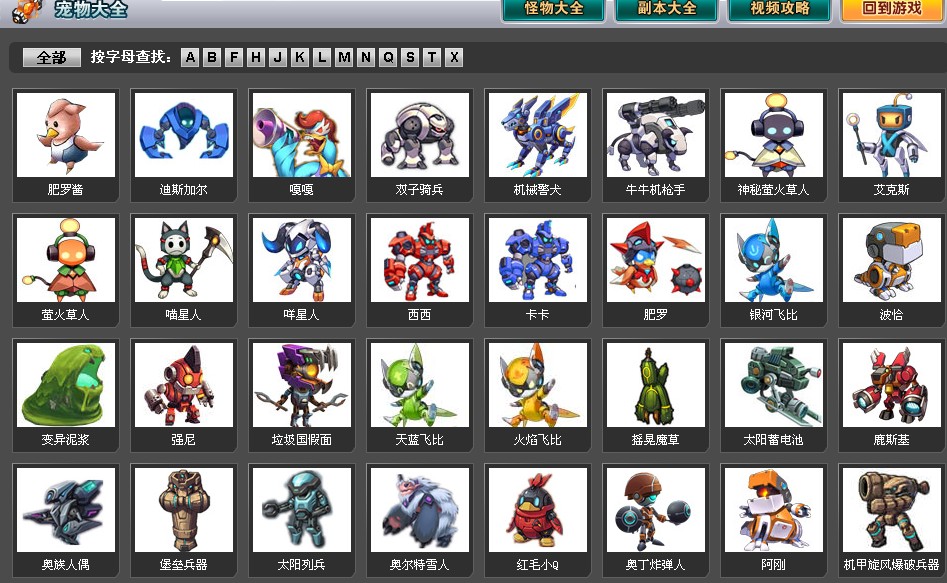Filter pets by letter M
The image size is (947, 583).
click(344, 57)
